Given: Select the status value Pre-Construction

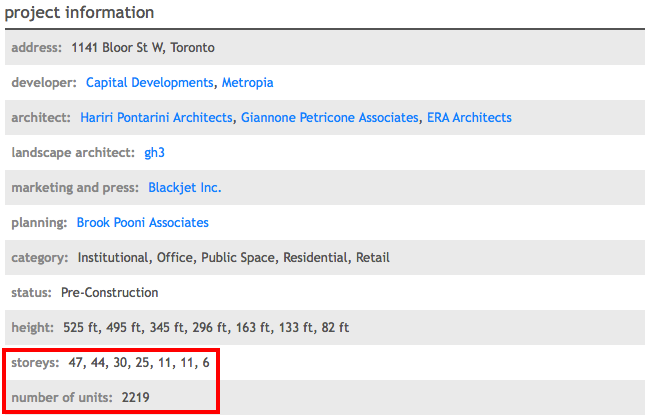Looking at the screenshot, I should click(110, 293).
